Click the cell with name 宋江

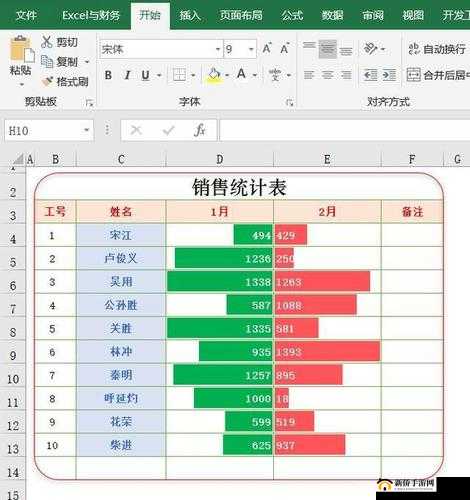pyautogui.click(x=121, y=235)
